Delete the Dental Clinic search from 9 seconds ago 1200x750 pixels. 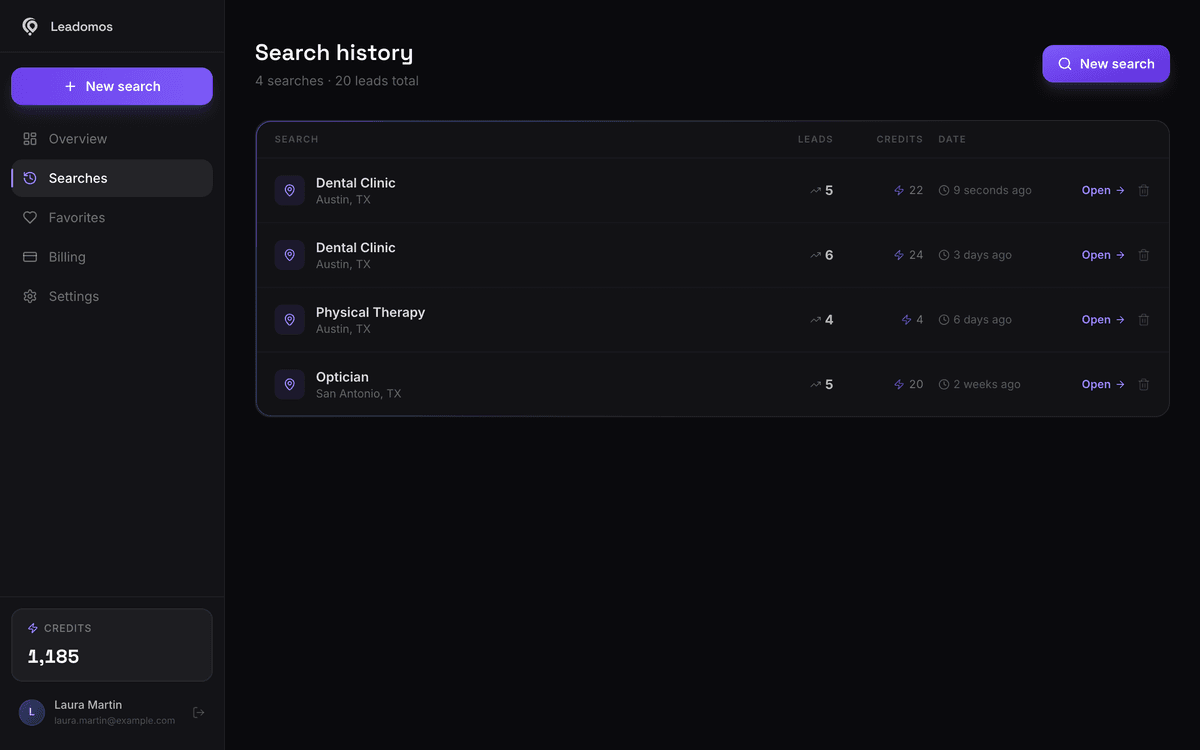(1144, 190)
